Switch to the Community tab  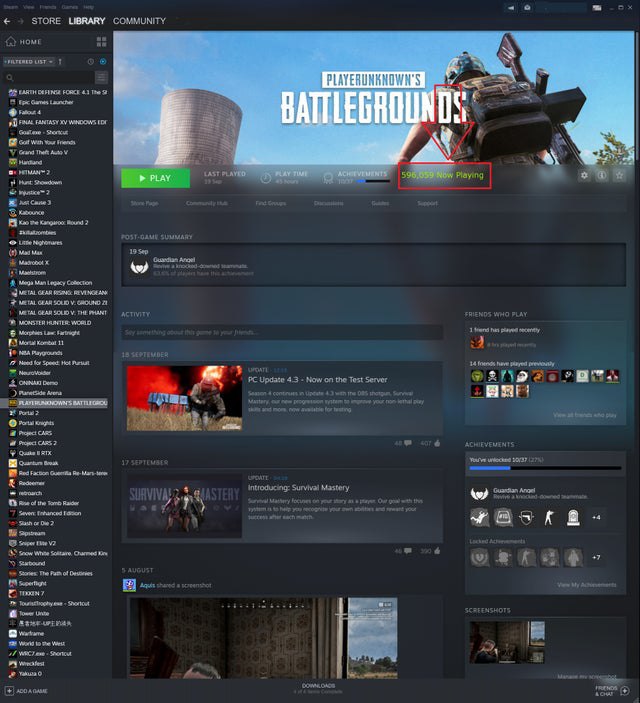pyautogui.click(x=139, y=21)
